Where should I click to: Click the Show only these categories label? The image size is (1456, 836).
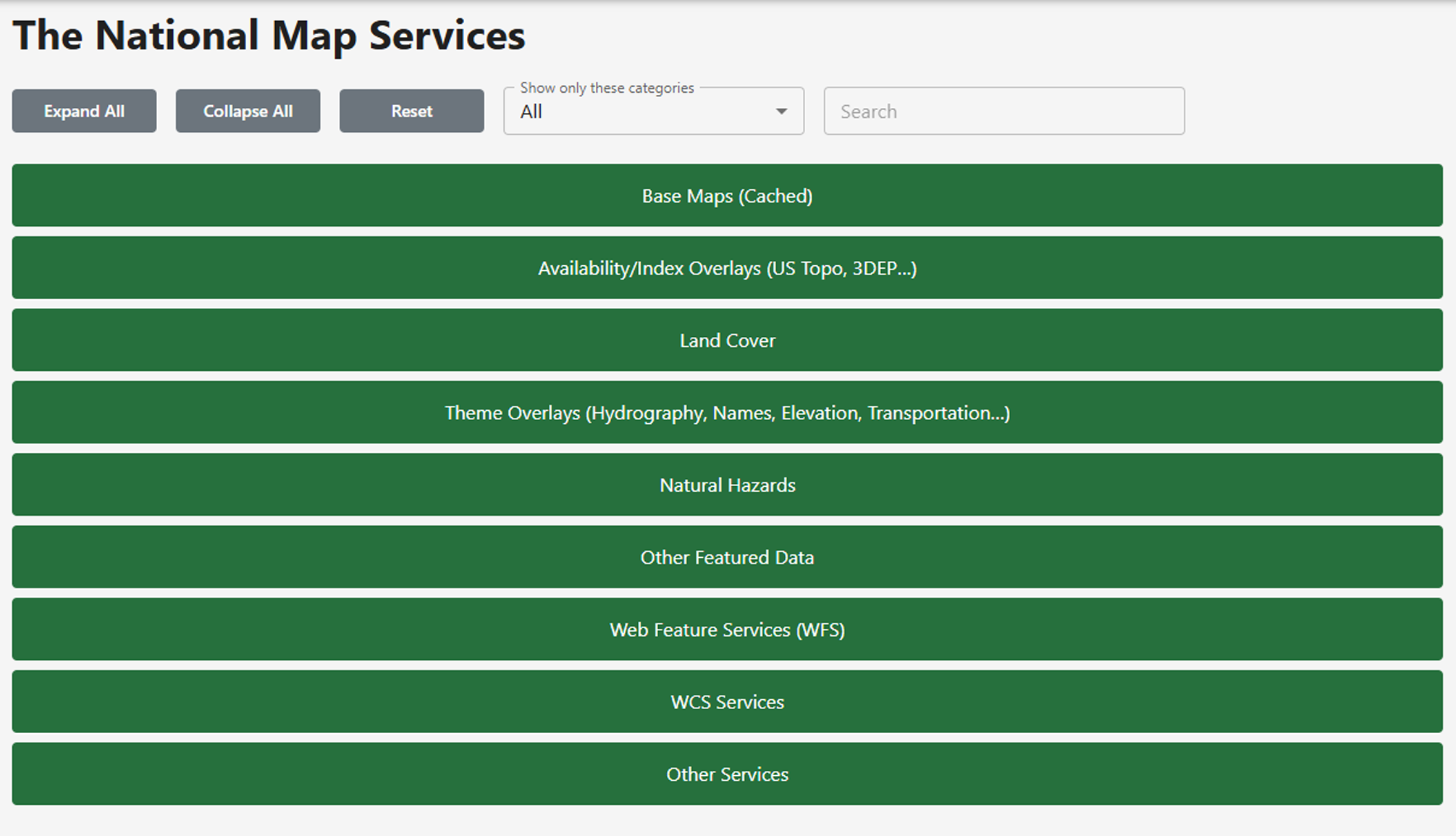[607, 88]
